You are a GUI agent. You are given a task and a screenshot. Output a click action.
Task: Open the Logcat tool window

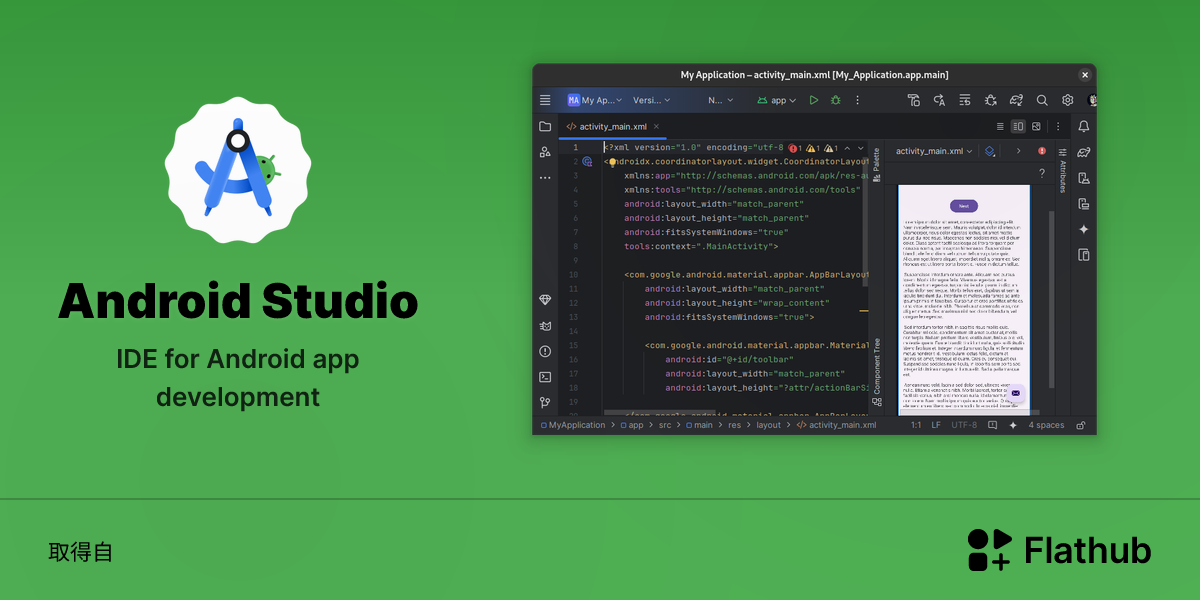(x=545, y=326)
